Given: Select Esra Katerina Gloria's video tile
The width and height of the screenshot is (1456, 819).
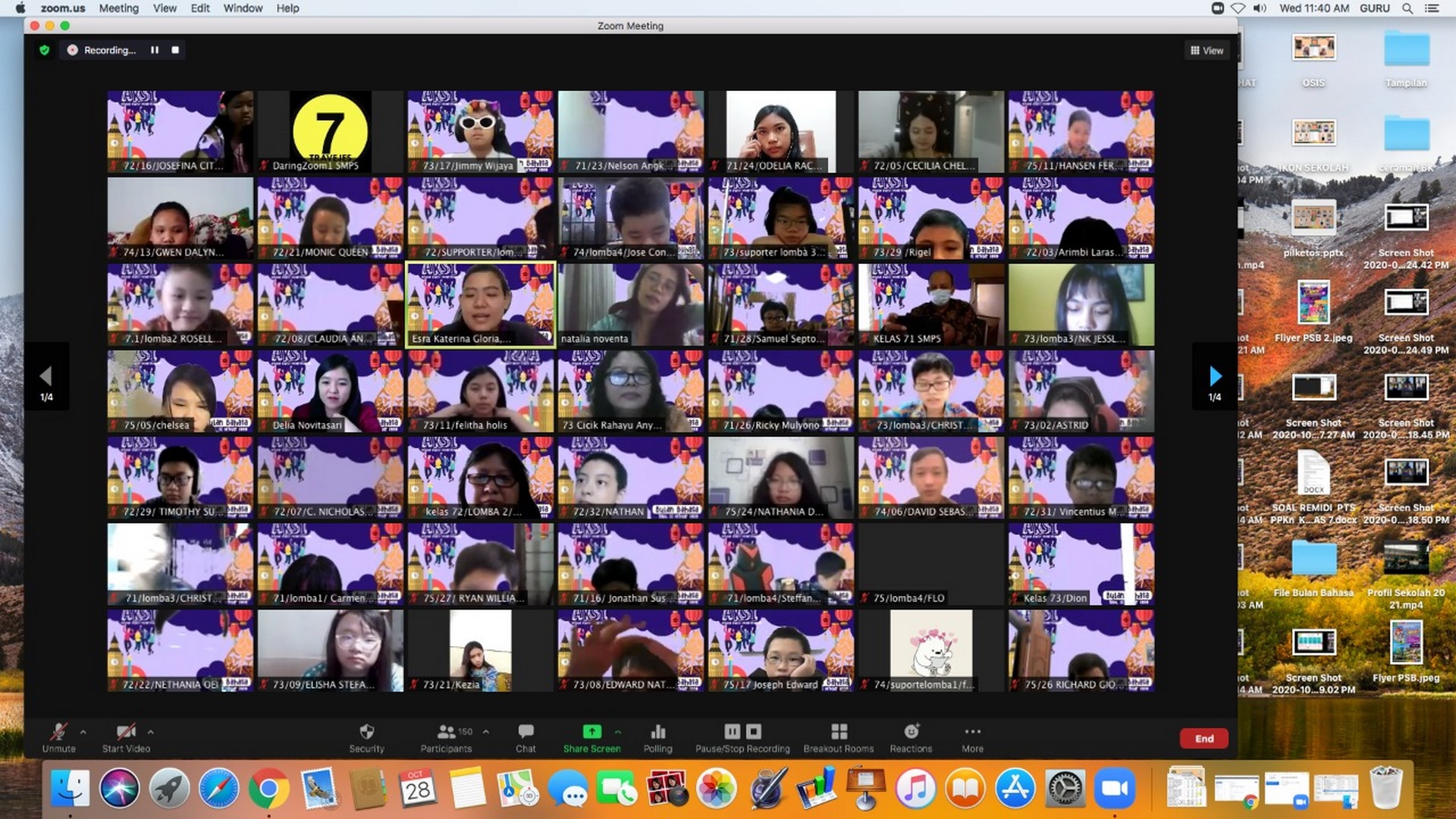Looking at the screenshot, I should click(x=480, y=305).
